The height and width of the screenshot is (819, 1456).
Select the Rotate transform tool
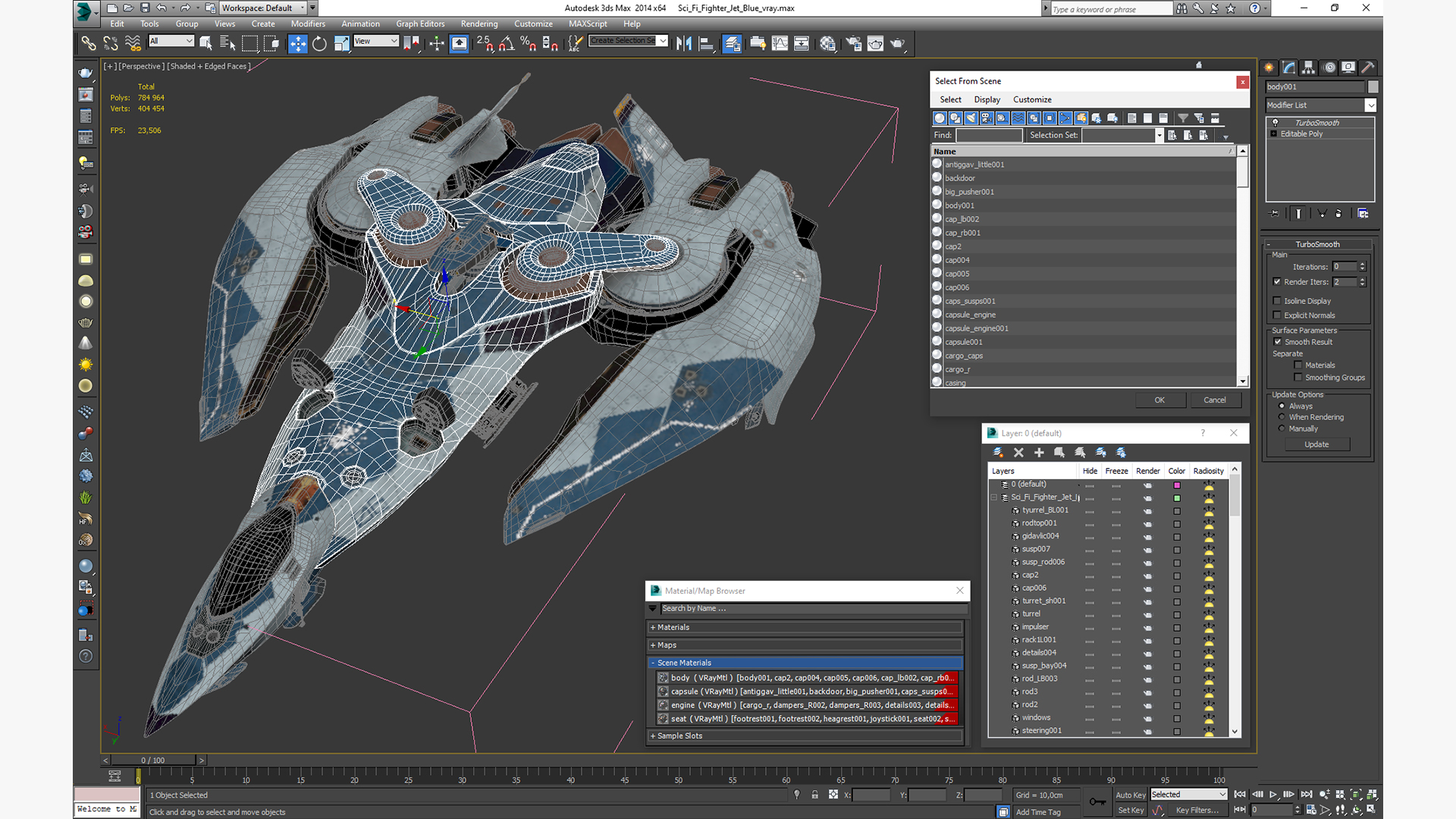tap(319, 44)
